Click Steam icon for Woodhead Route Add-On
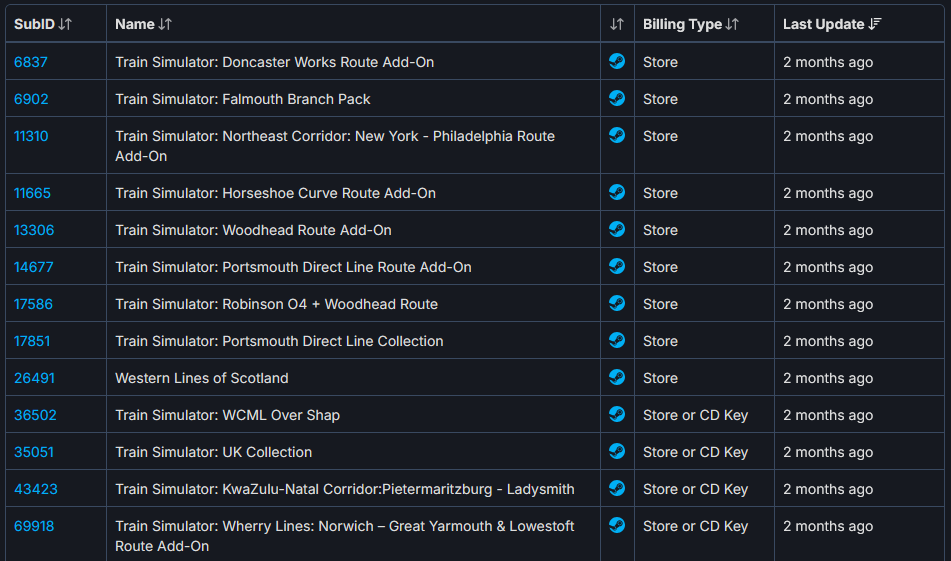 tap(617, 229)
